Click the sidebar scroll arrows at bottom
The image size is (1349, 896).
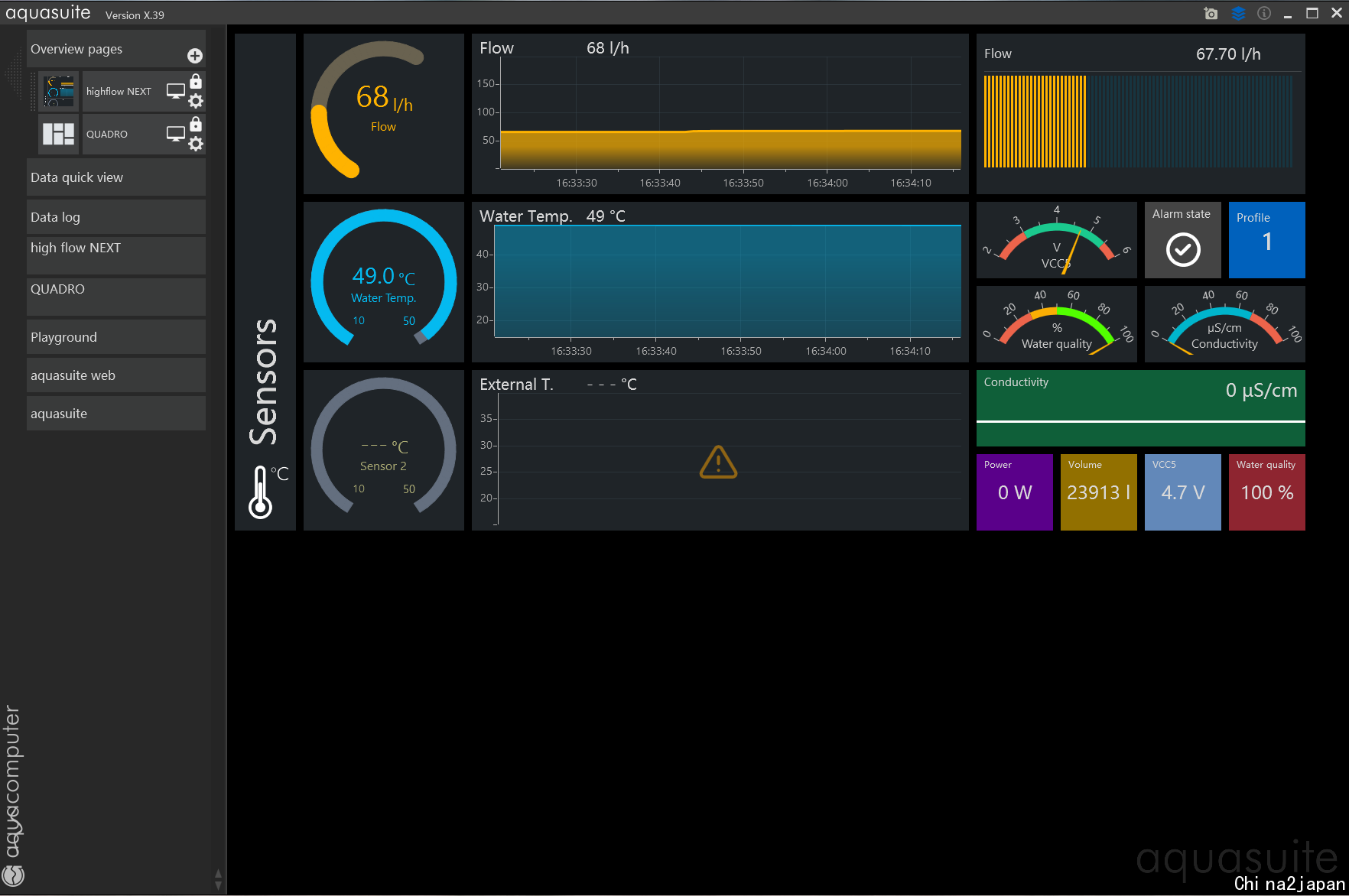[x=219, y=879]
